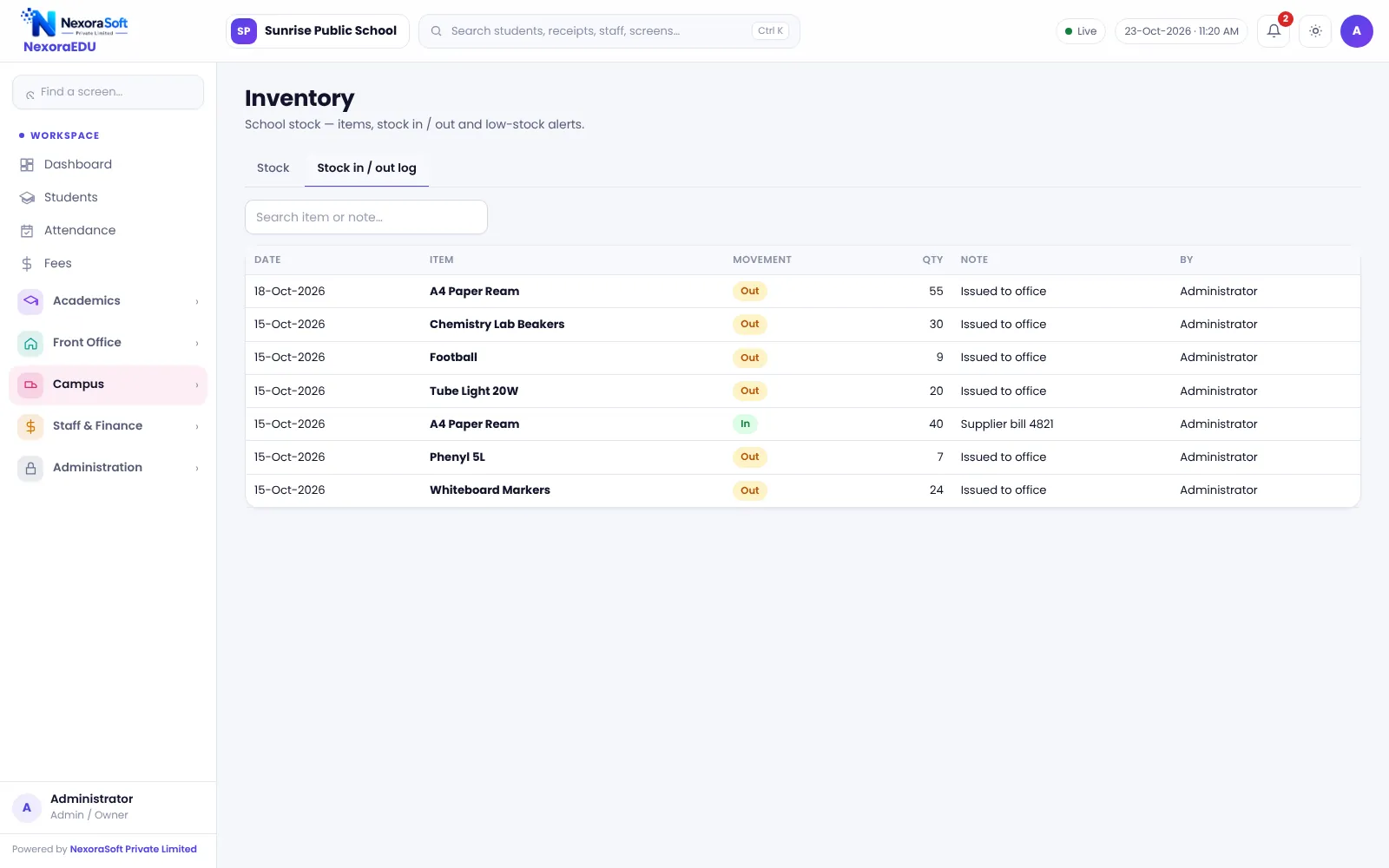Click the In badge for A4 Paper Ream
The height and width of the screenshot is (868, 1389).
[x=745, y=424]
